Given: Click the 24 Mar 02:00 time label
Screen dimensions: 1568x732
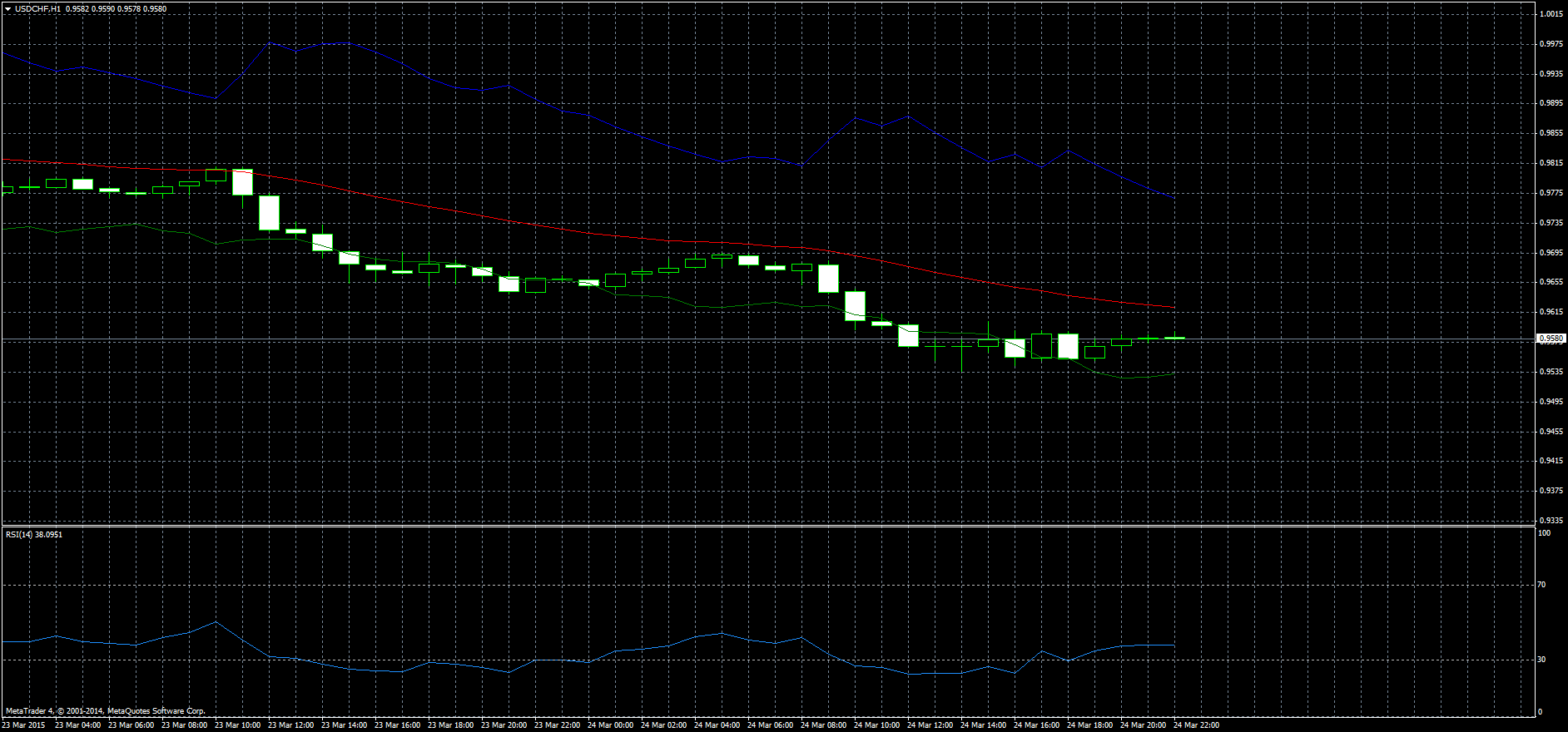Looking at the screenshot, I should tap(663, 725).
